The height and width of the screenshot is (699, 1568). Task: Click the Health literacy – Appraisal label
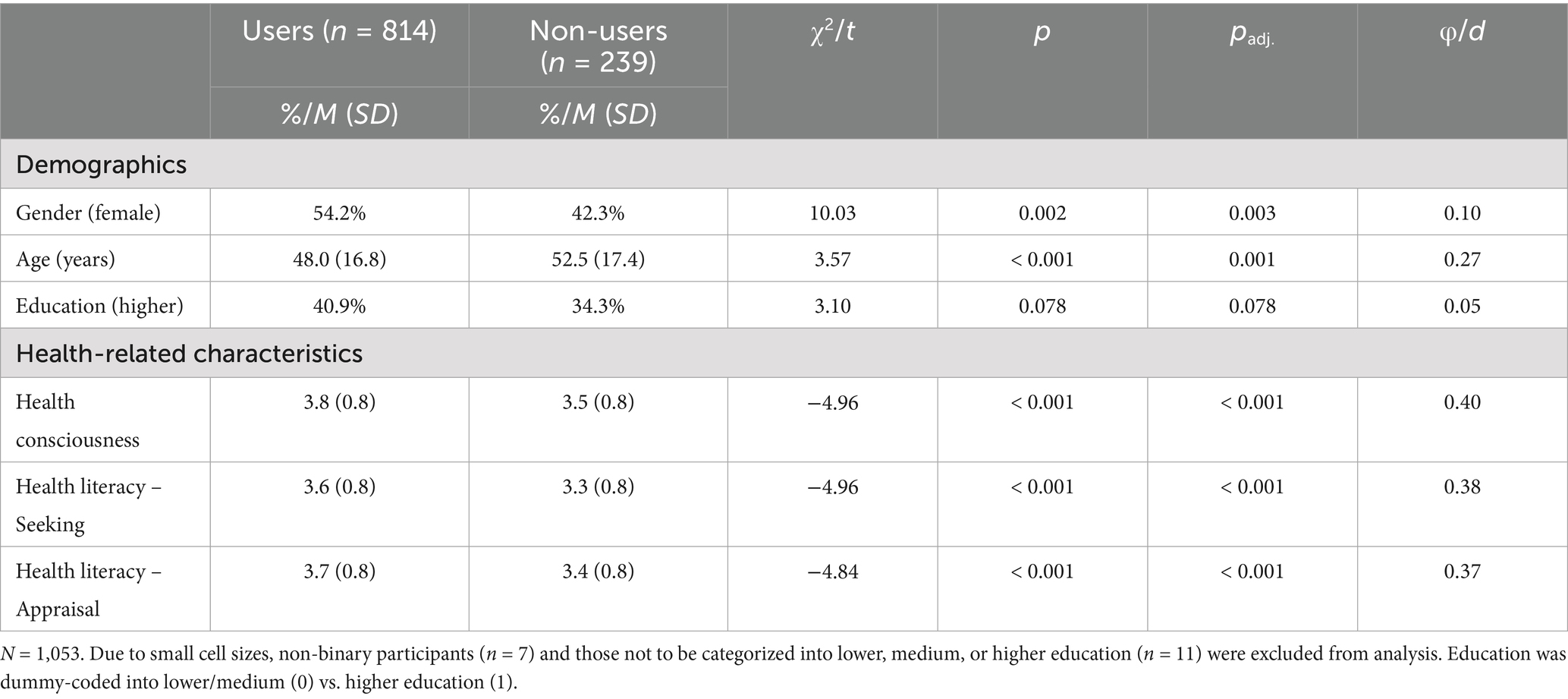coord(88,590)
